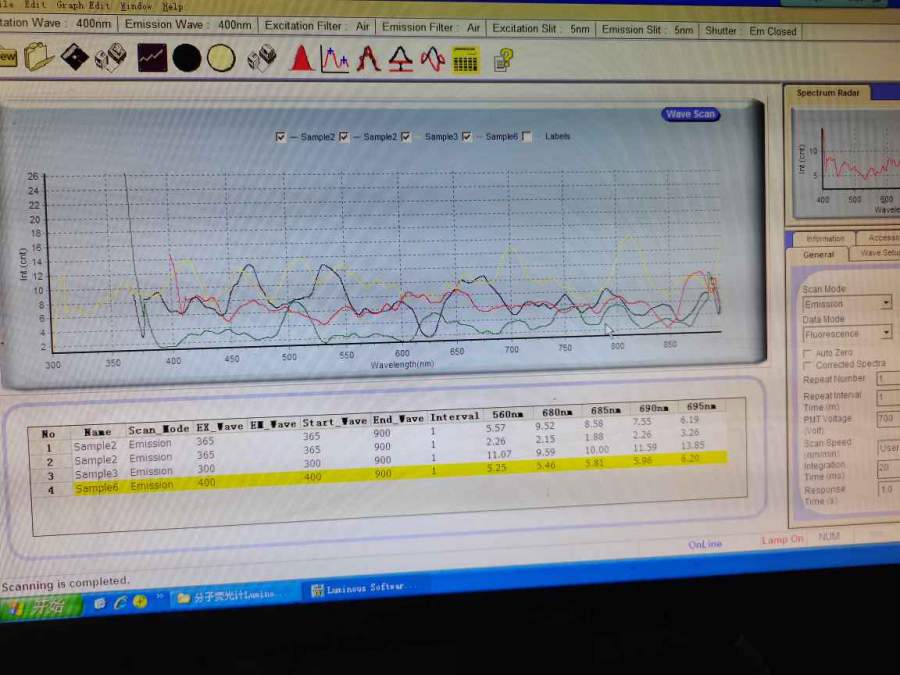Click the Shutter Em Closed status field

pos(750,31)
